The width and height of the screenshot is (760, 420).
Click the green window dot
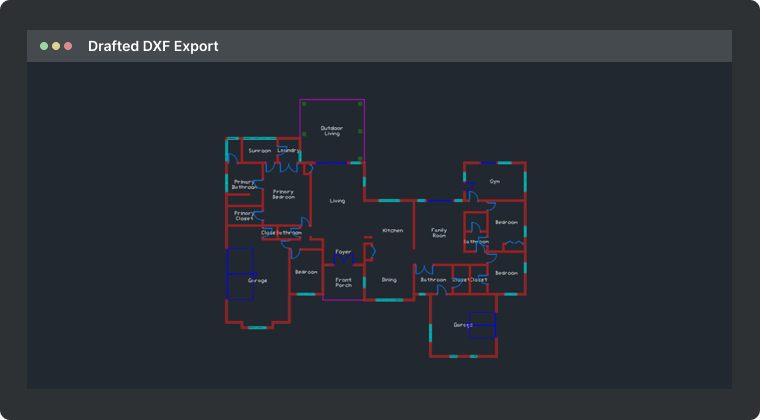[44, 46]
